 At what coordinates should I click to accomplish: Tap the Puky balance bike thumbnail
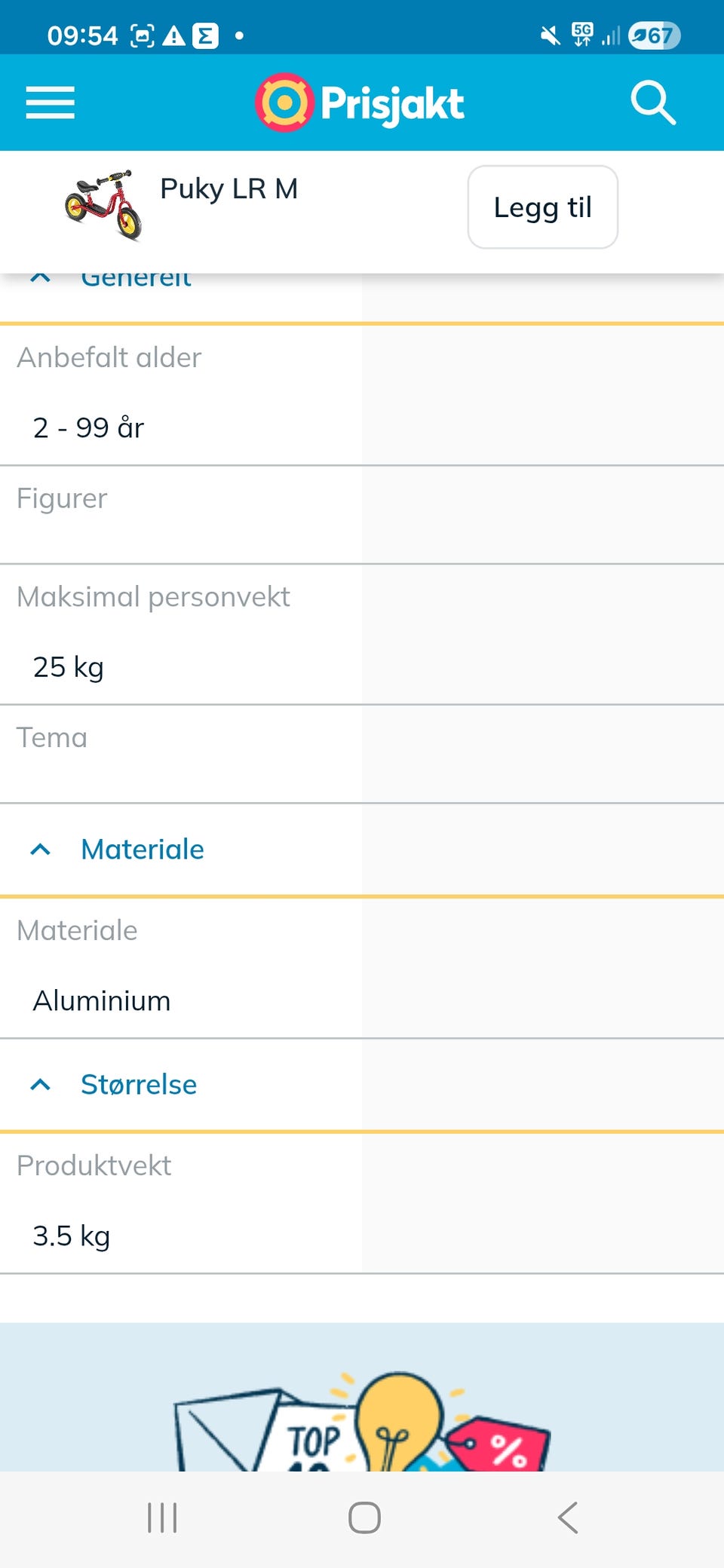[x=103, y=205]
